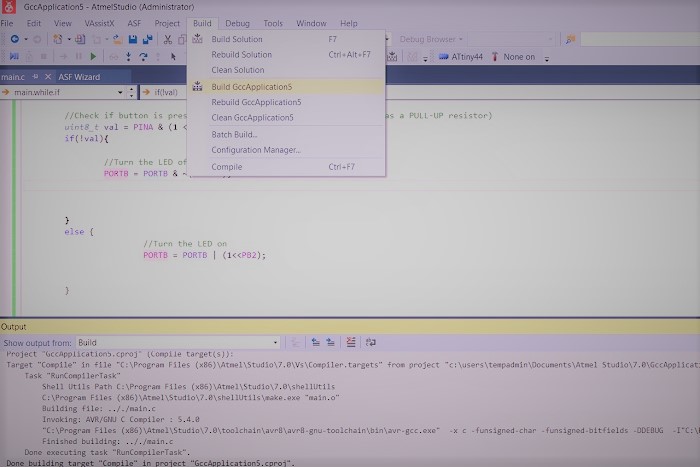This screenshot has width=700, height=467.
Task: Click the line 'PORTB = PORTB | (1<<PB2);'
Action: click(204, 255)
